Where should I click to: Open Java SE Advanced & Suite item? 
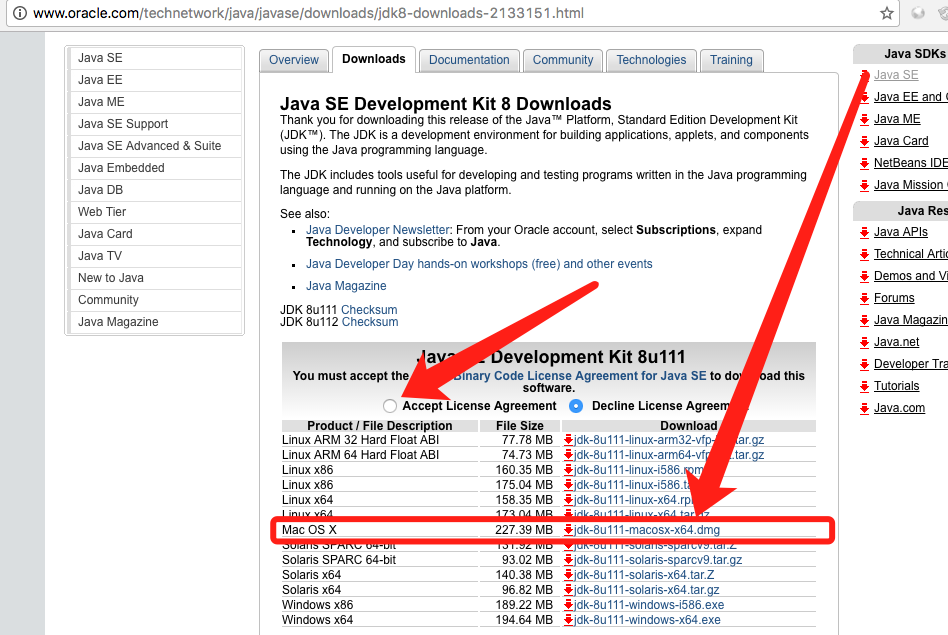coord(155,146)
